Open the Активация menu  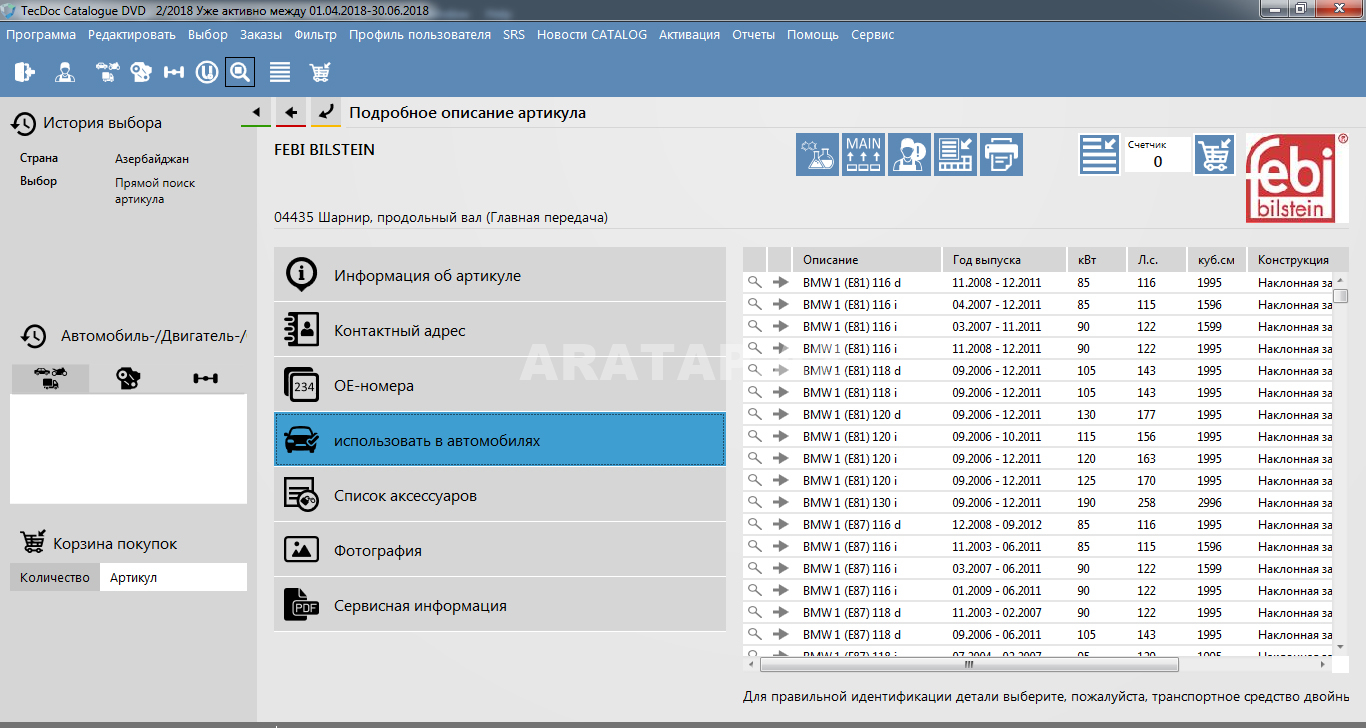click(x=689, y=34)
